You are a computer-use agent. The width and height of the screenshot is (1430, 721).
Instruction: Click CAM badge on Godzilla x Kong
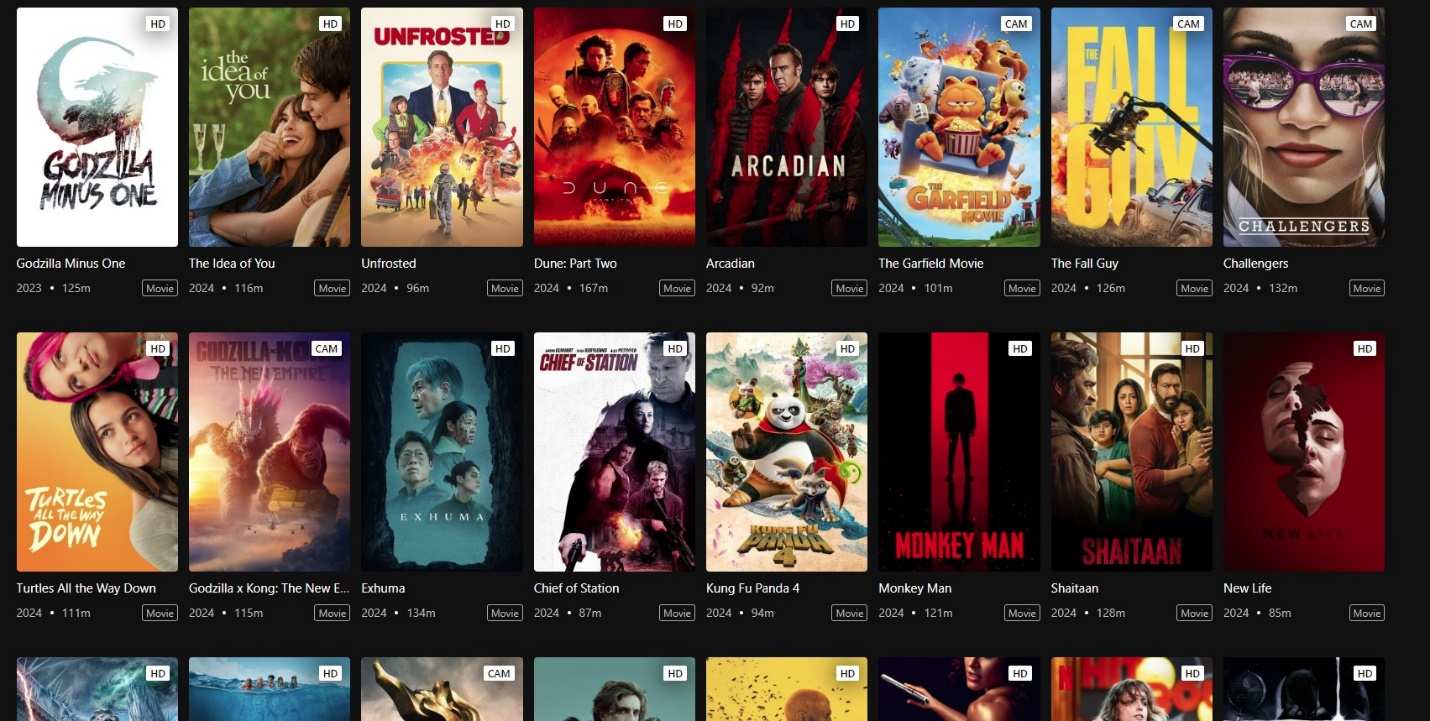point(326,349)
